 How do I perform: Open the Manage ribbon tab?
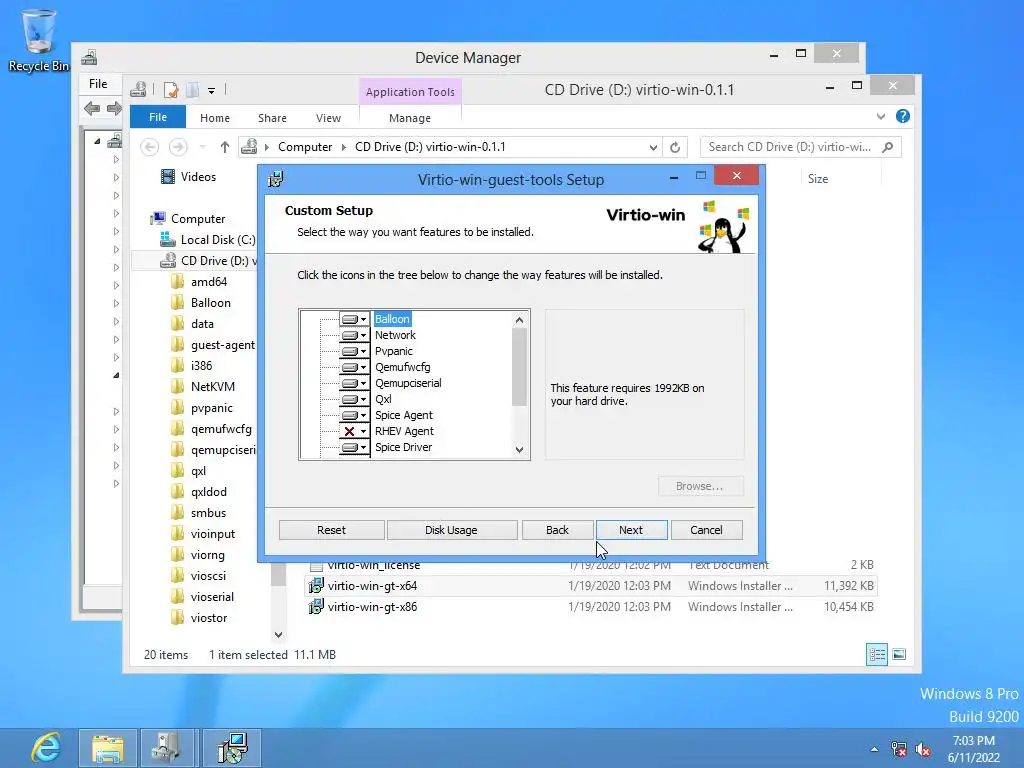coord(410,118)
